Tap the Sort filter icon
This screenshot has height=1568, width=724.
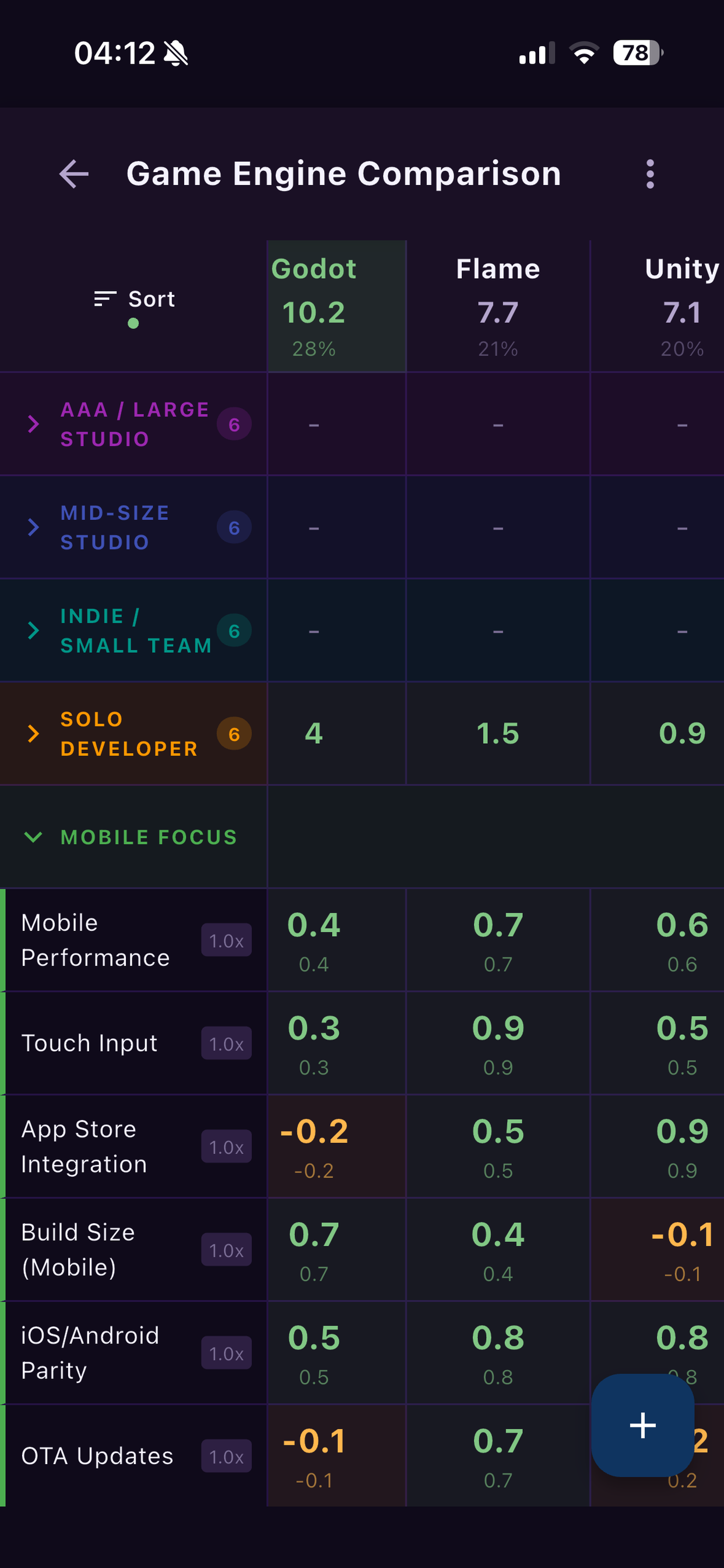coord(106,298)
